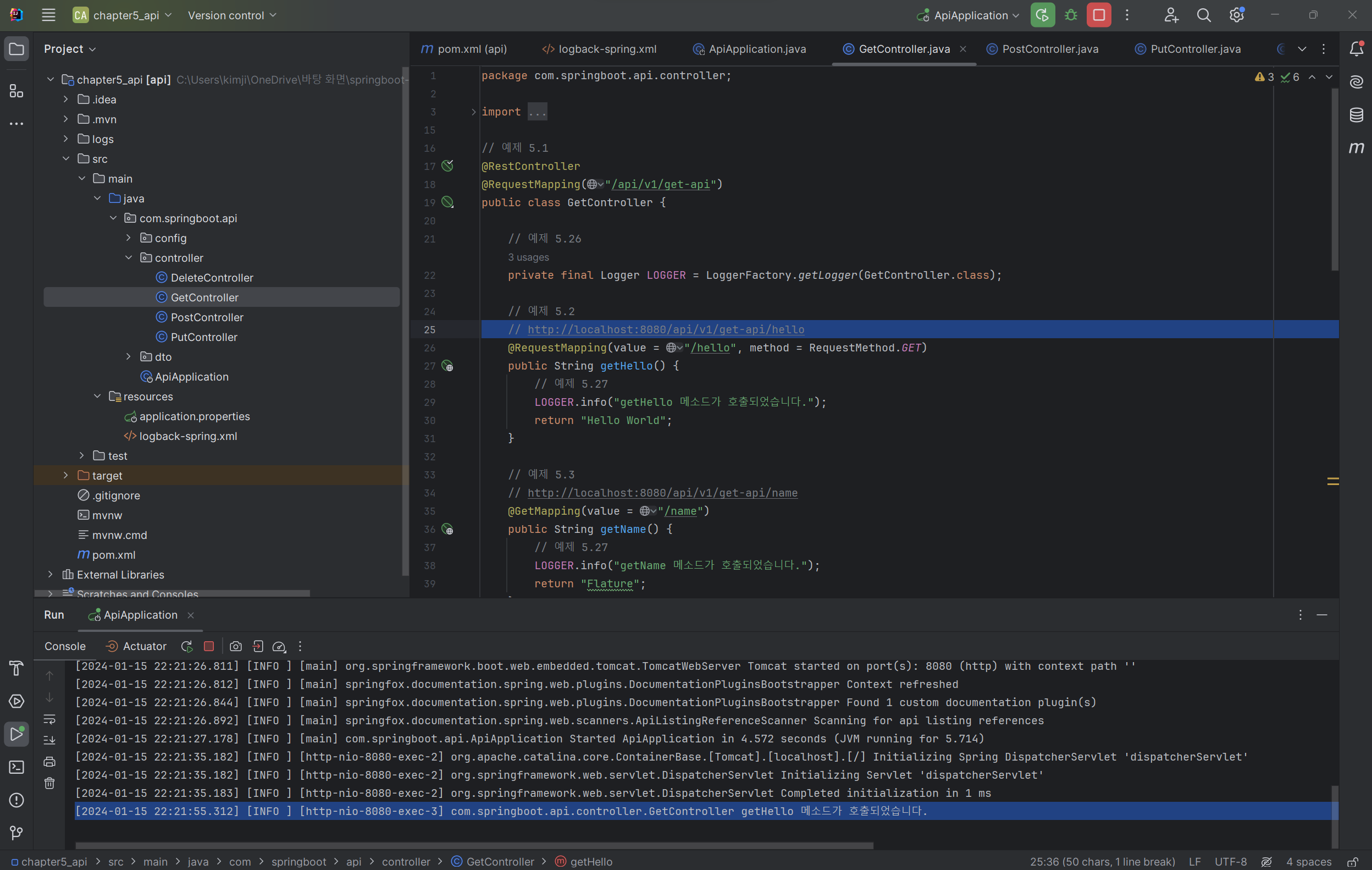Viewport: 1372px width, 870px height.
Task: Open the Database tool window icon
Action: tap(1356, 114)
